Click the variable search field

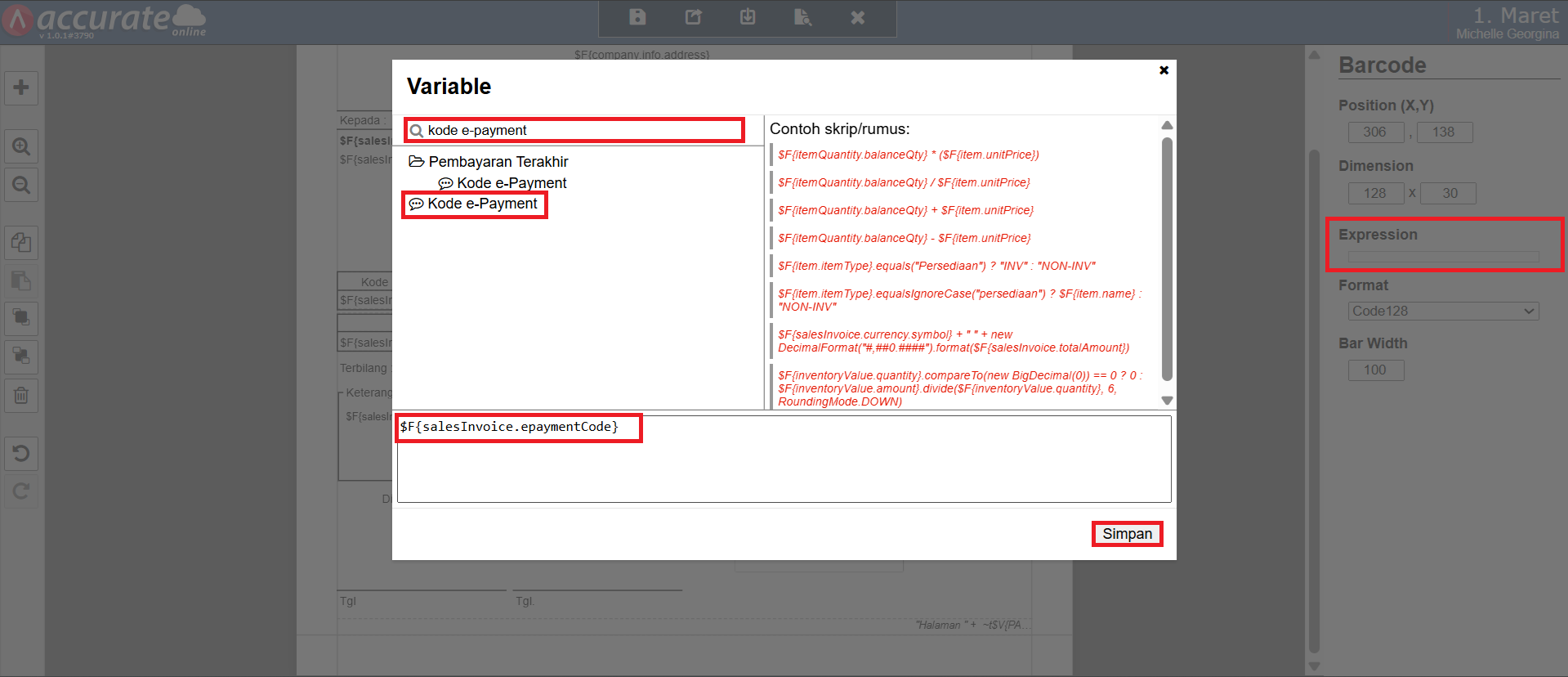tap(580, 130)
